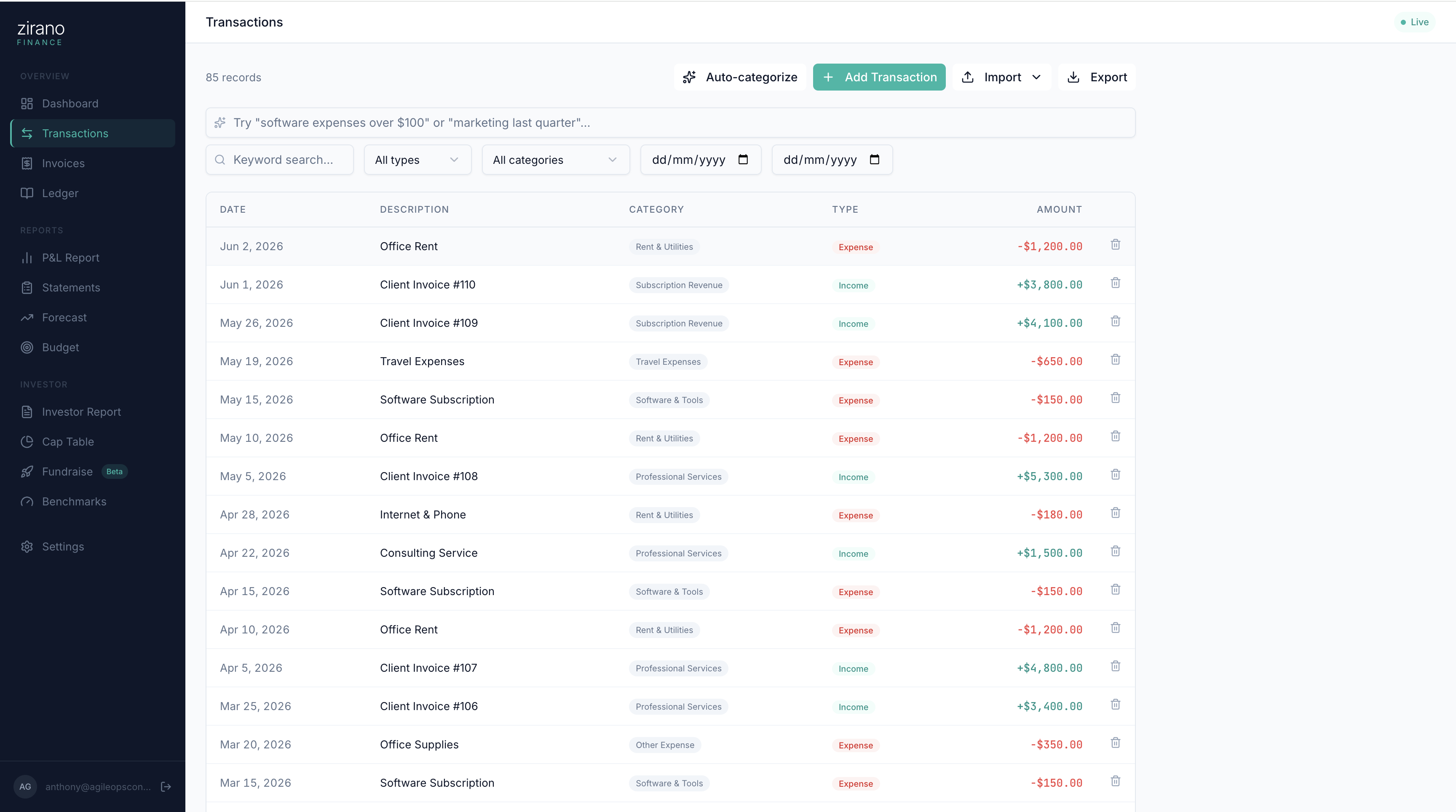
Task: Remove Consulting Service row via trash icon
Action: click(x=1115, y=551)
